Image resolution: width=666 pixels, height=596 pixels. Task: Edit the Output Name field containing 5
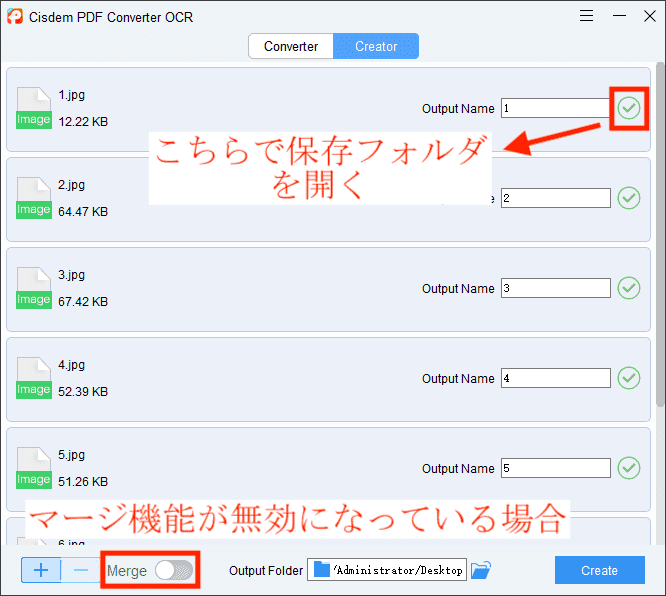556,468
